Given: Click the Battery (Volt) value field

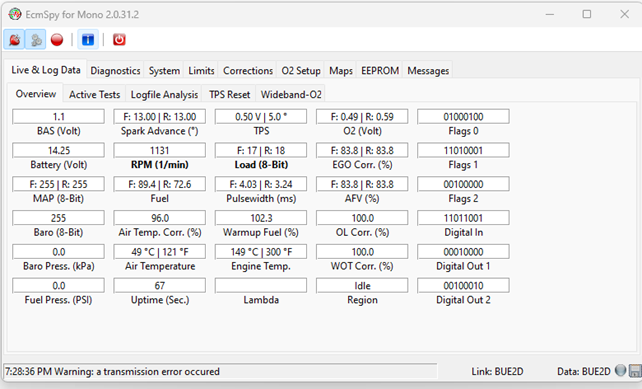Looking at the screenshot, I should (59, 150).
